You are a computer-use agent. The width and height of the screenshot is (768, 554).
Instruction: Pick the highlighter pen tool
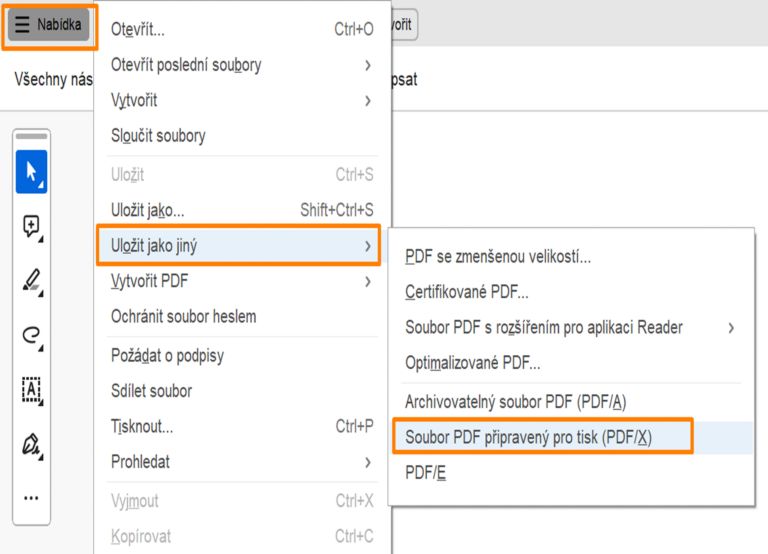tap(32, 281)
